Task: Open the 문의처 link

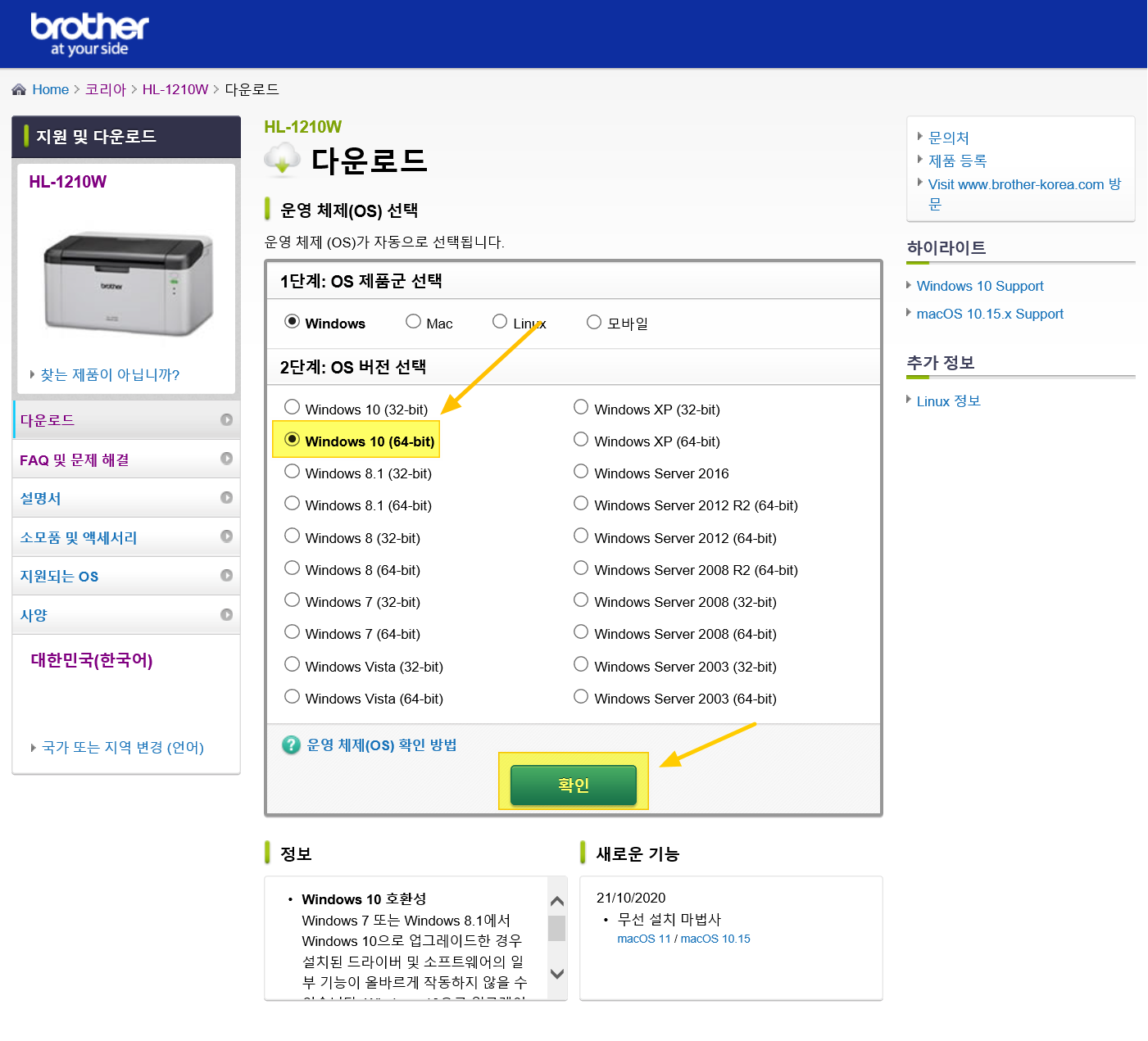Action: point(949,138)
